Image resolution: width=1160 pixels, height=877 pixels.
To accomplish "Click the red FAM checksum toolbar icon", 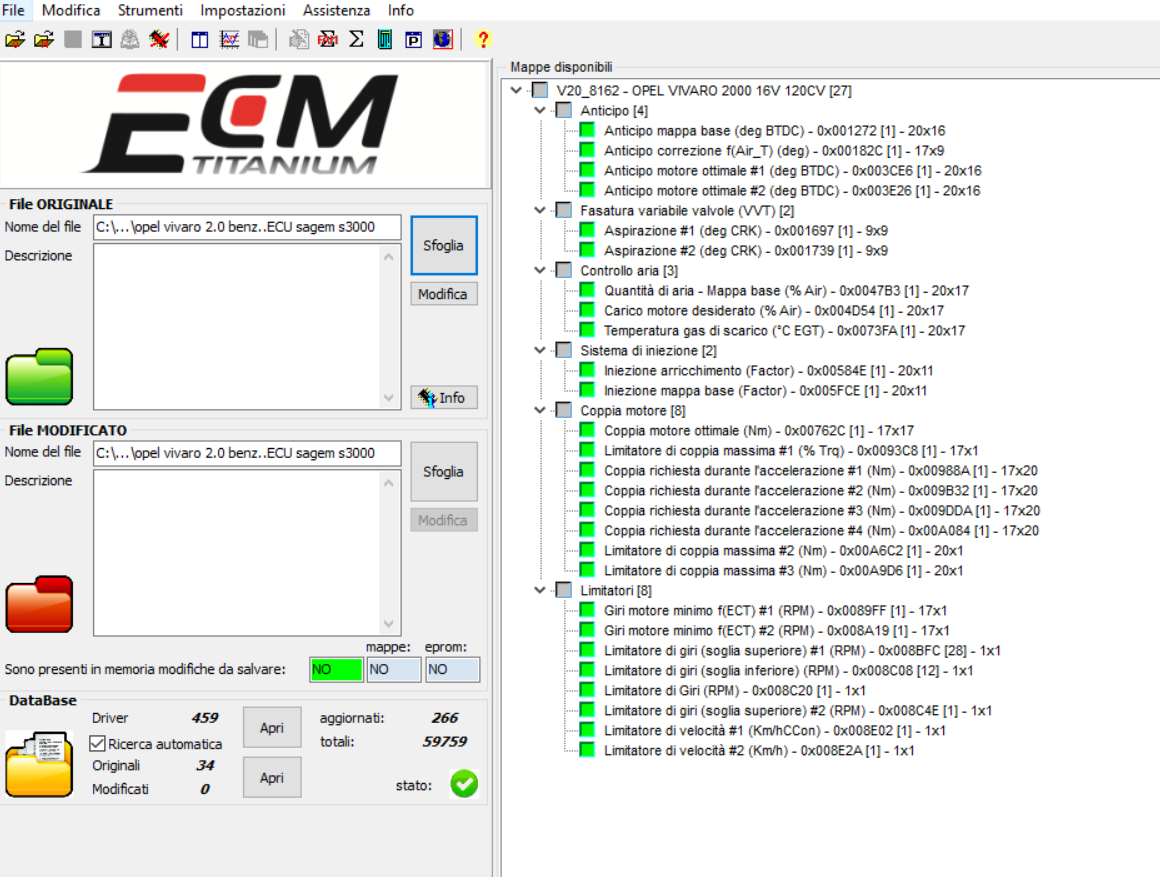I will click(x=328, y=39).
